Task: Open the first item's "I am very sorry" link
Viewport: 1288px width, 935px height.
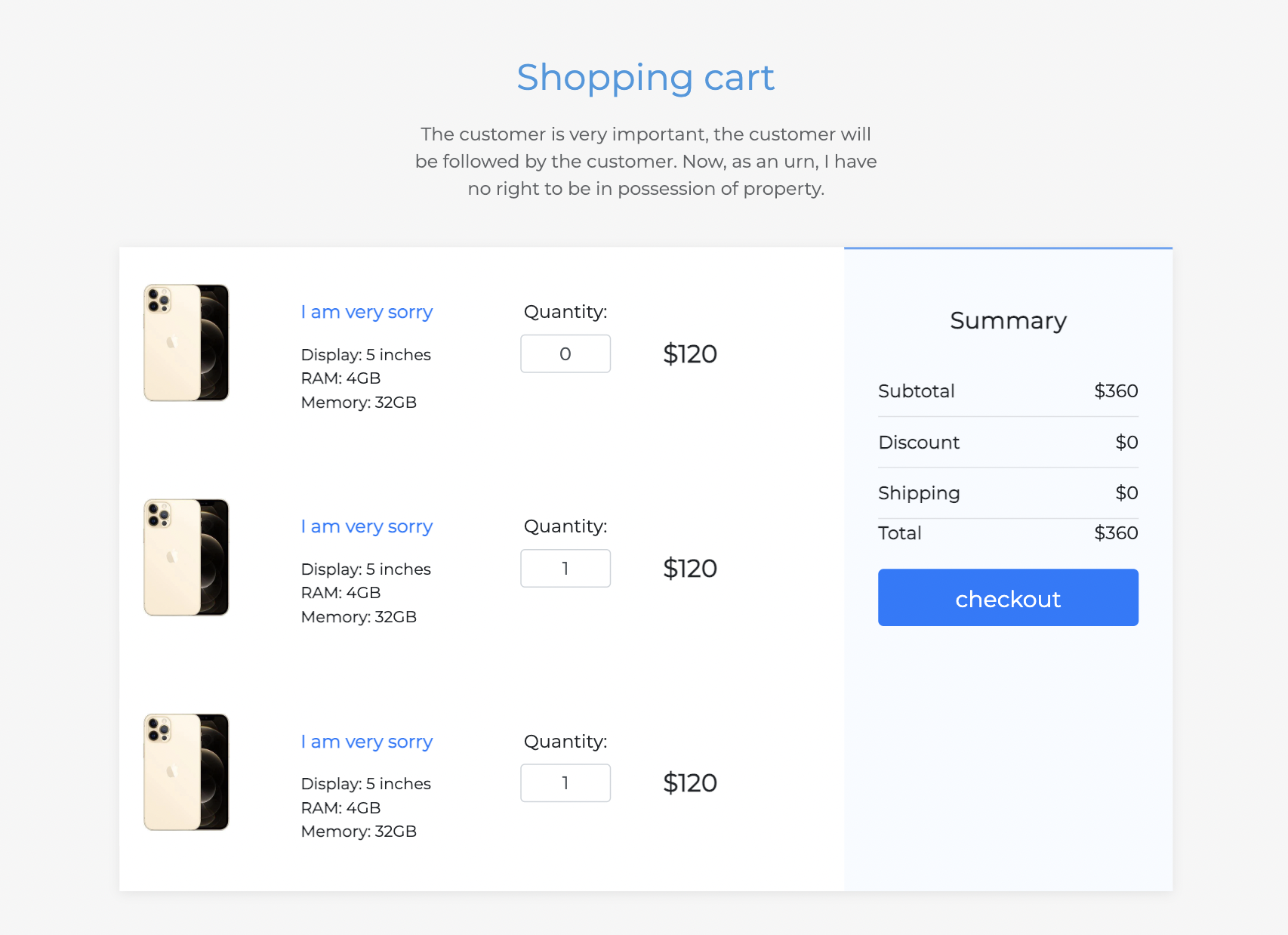Action: (366, 312)
